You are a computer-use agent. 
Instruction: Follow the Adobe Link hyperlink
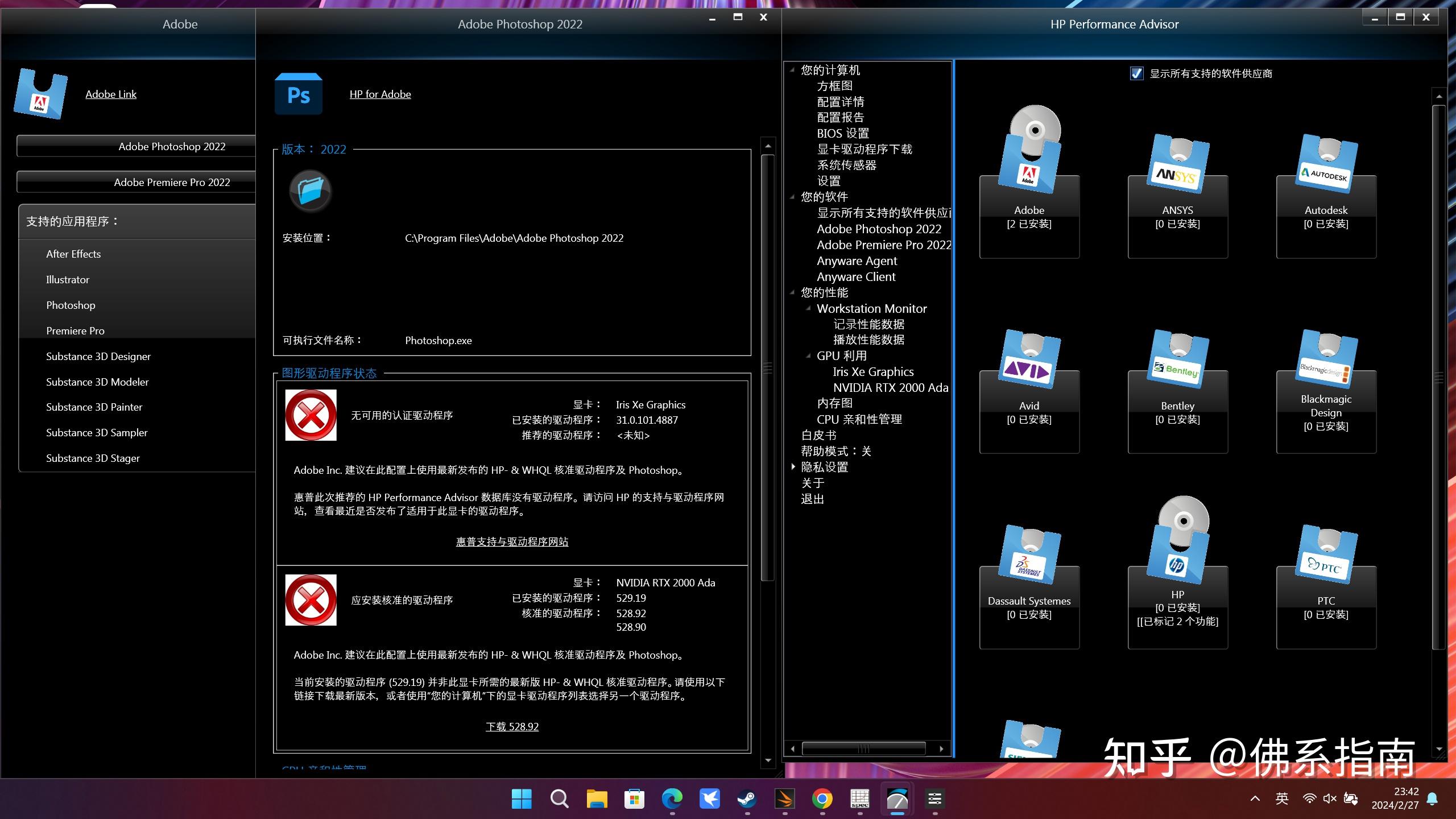[111, 94]
